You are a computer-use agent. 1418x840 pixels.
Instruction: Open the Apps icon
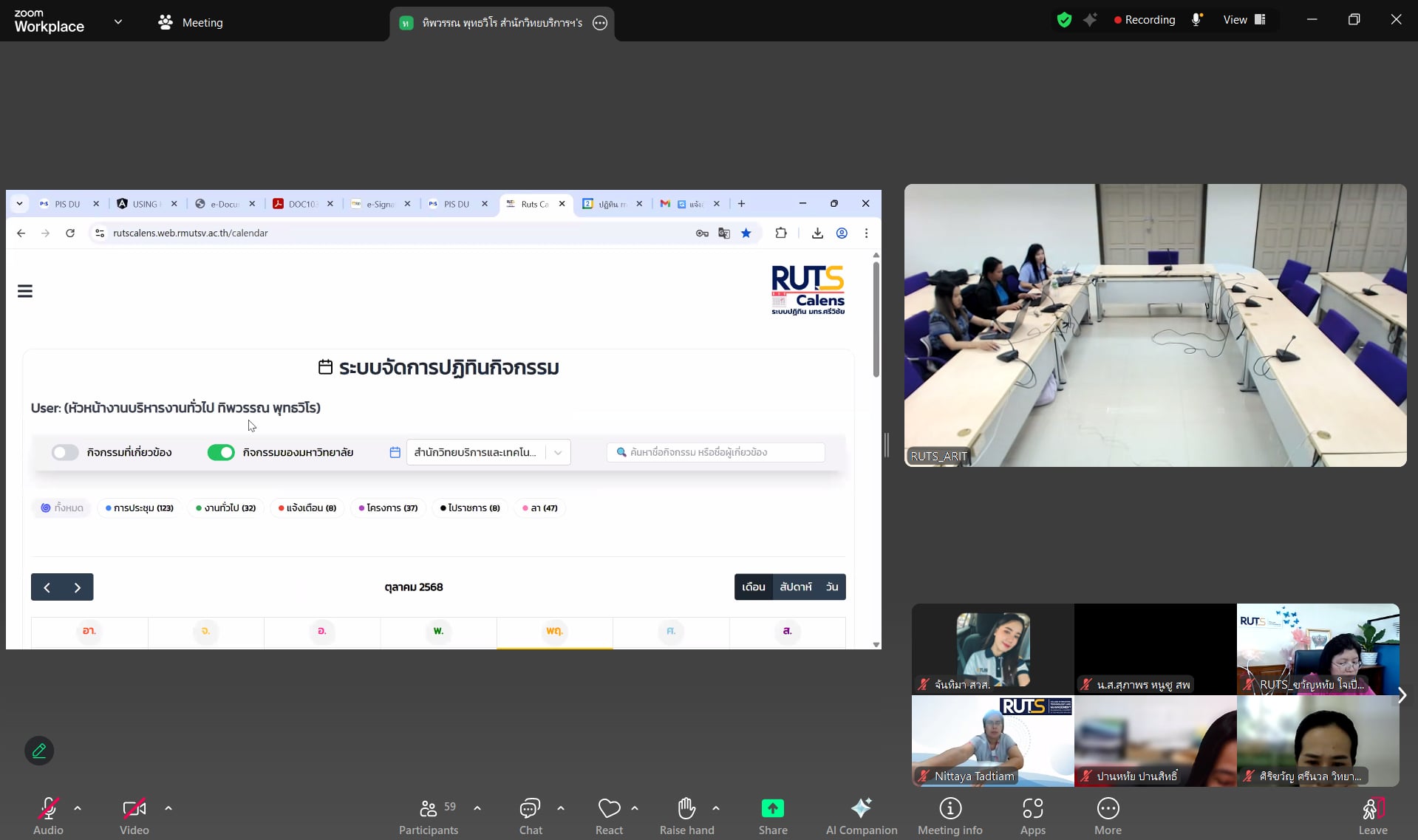pos(1032,809)
